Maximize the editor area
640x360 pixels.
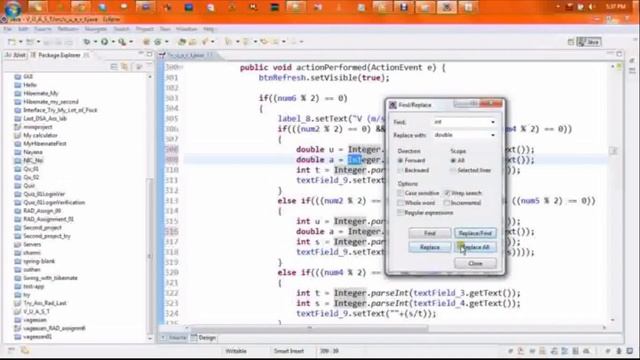click(x=619, y=53)
